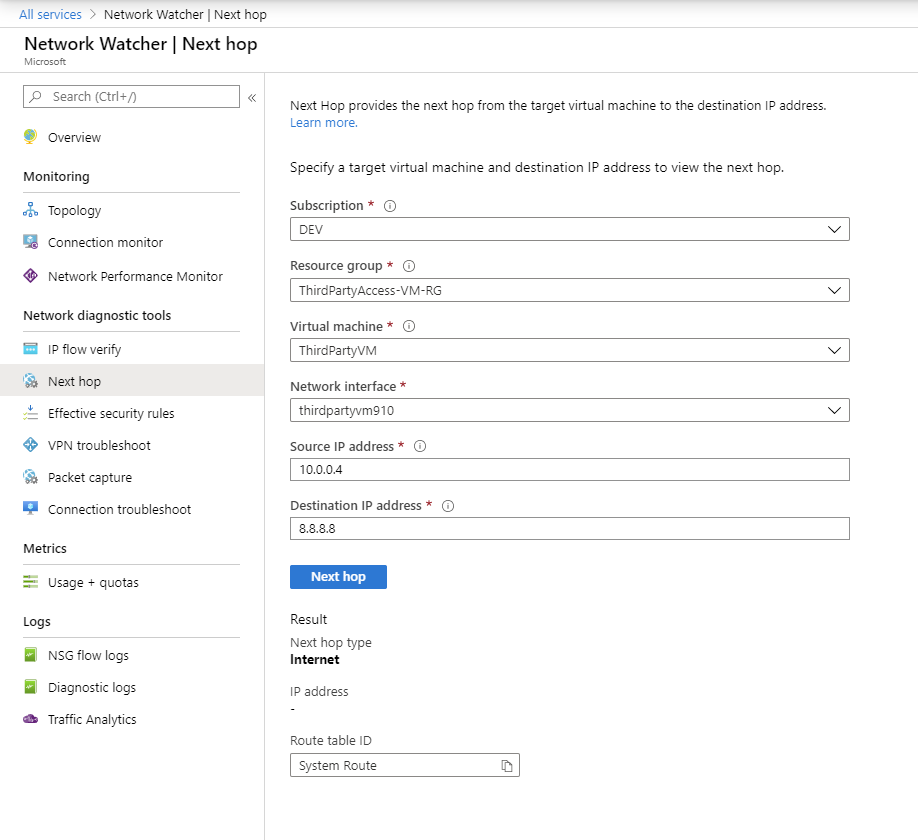Open VPN troubleshoot
This screenshot has width=918, height=840.
point(132,445)
